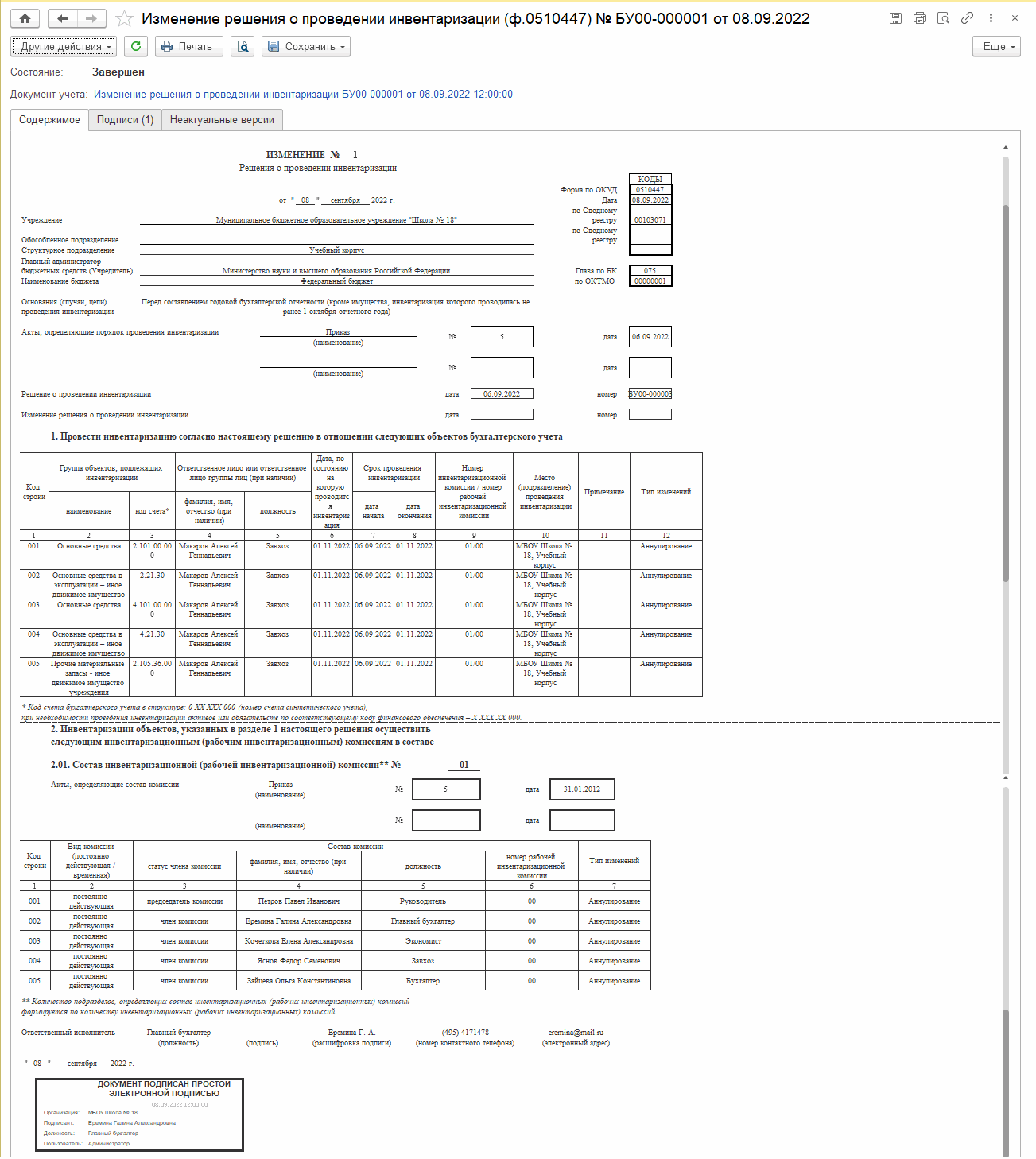
Task: Click the commission order date 31.01.2012
Action: click(582, 789)
